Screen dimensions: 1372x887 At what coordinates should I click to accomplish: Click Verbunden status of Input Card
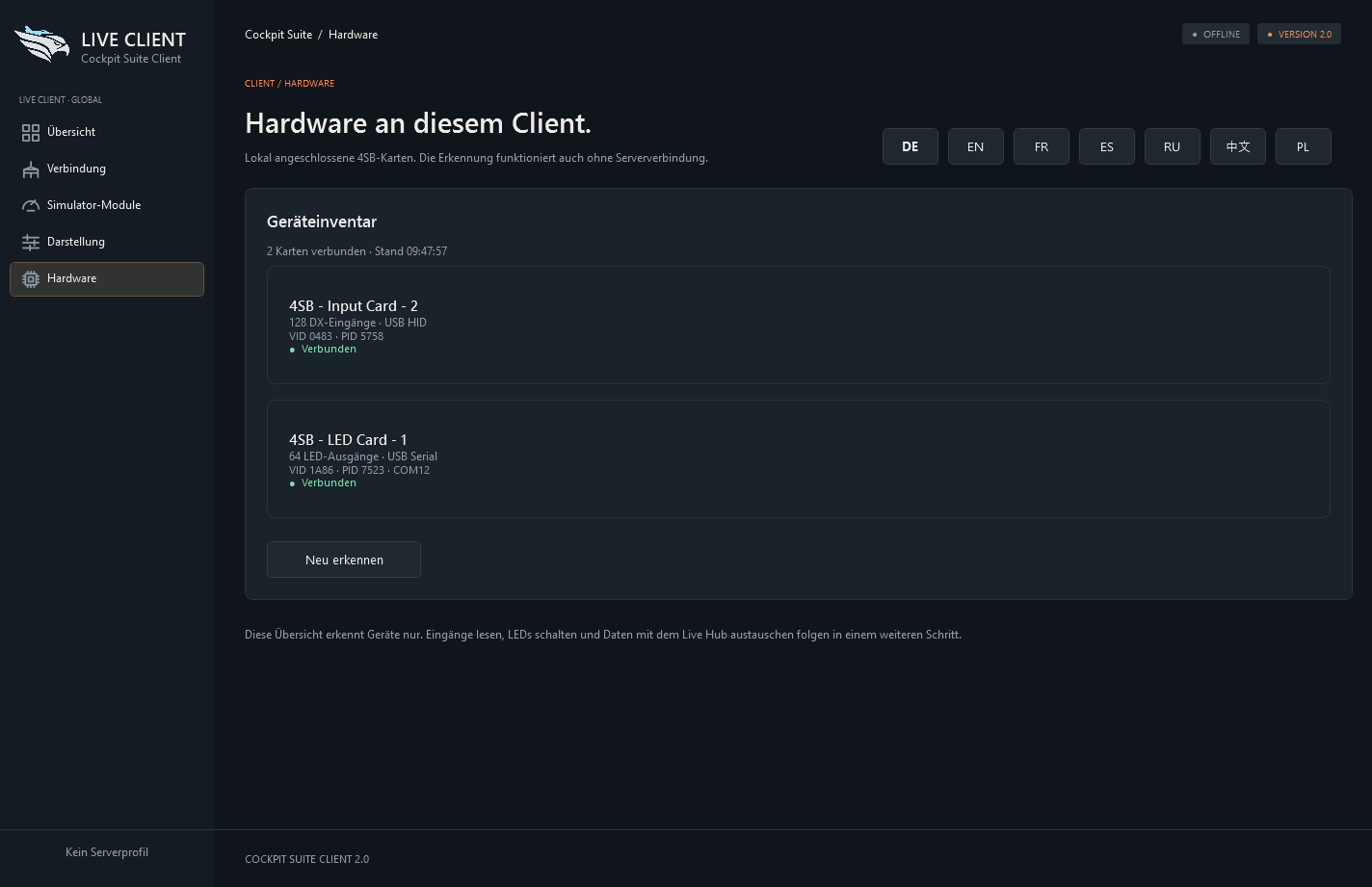click(x=323, y=350)
